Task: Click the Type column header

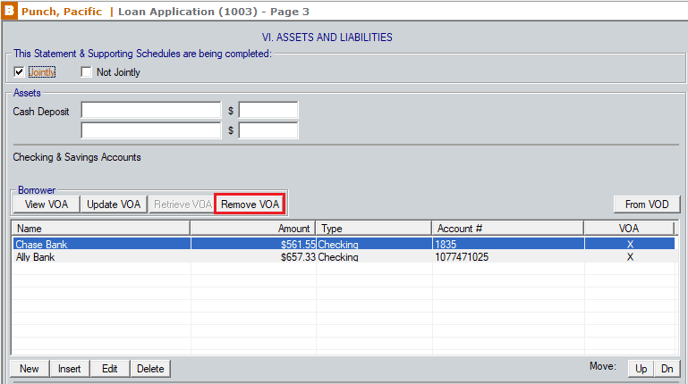Action: (x=374, y=228)
